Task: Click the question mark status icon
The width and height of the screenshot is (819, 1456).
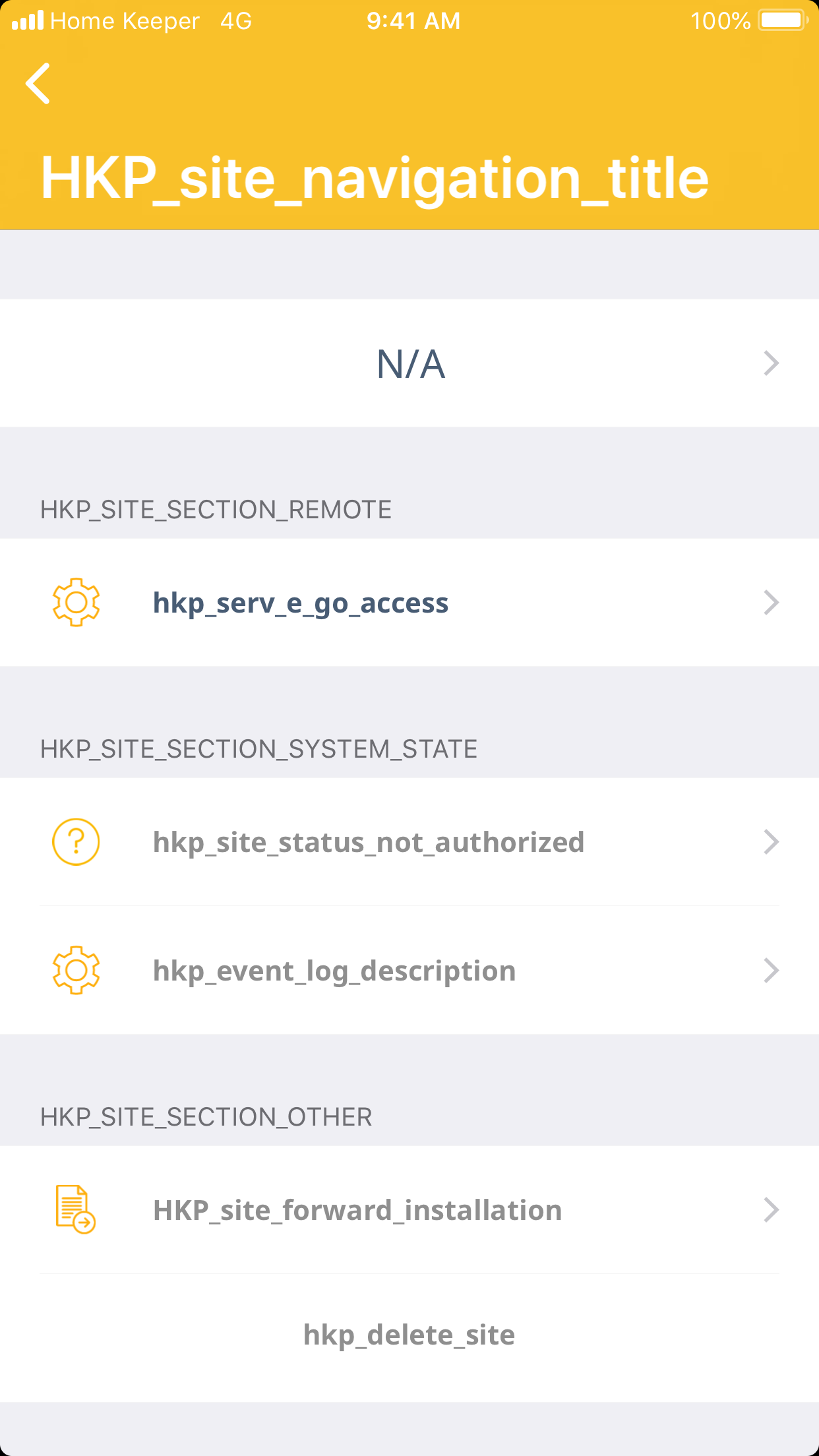Action: 76,842
